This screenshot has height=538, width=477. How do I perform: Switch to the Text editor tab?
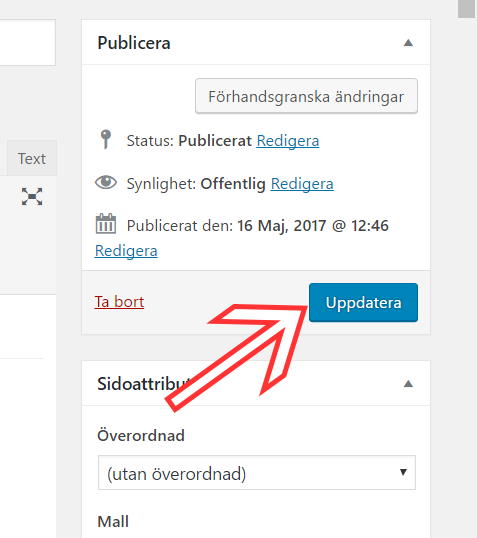coord(32,158)
